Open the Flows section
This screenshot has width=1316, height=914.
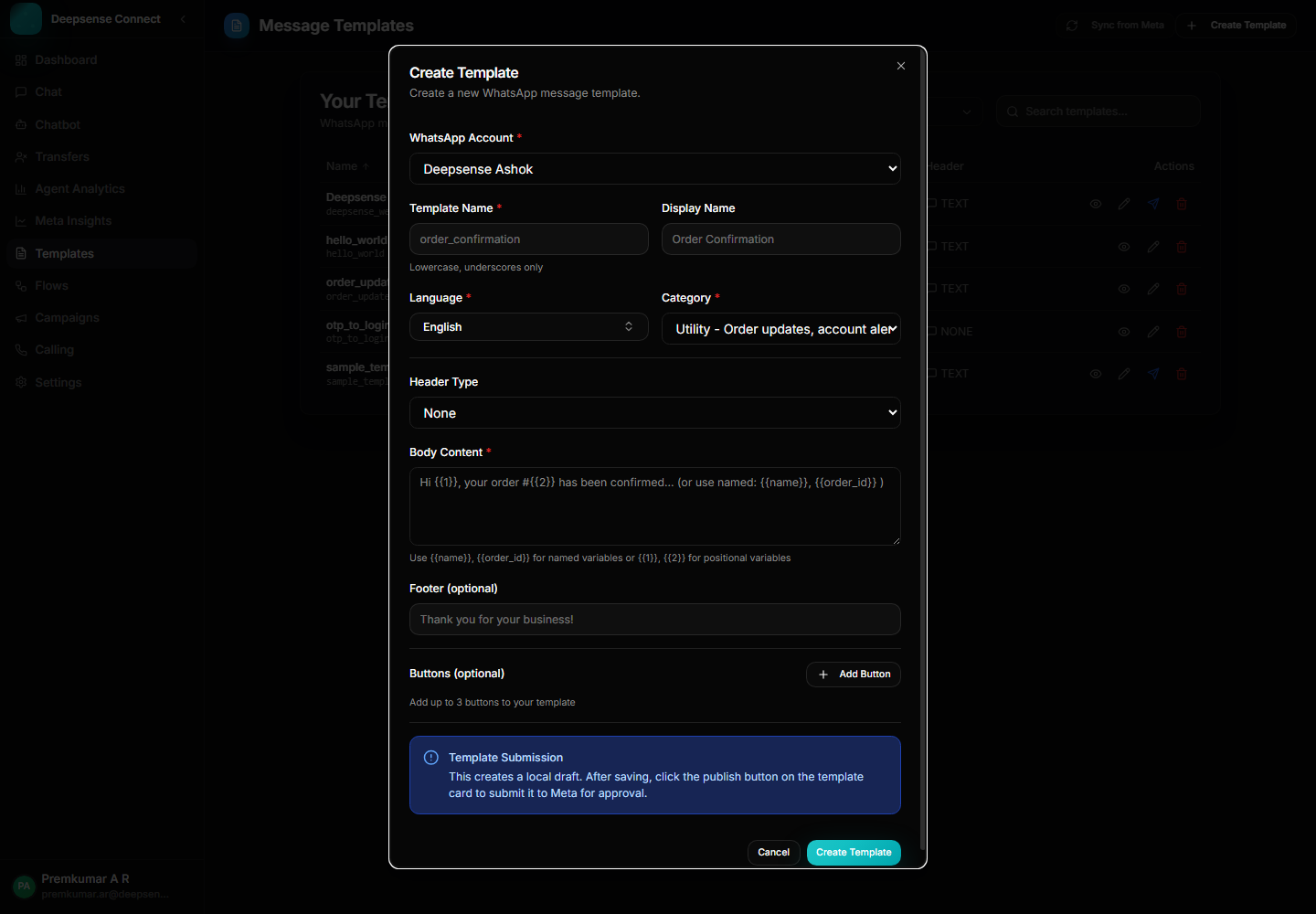[50, 285]
